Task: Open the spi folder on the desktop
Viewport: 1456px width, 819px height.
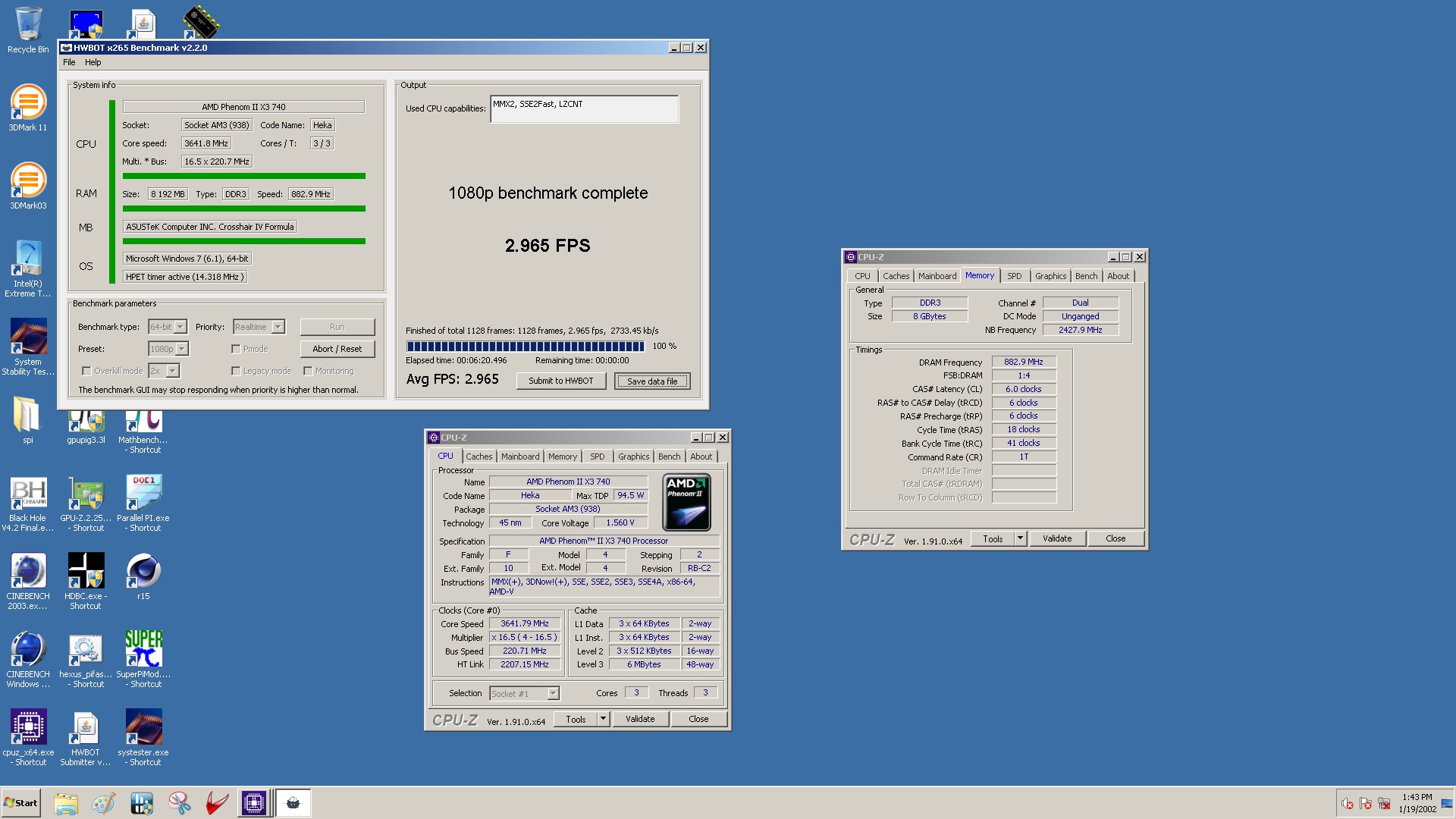Action: pos(28,420)
